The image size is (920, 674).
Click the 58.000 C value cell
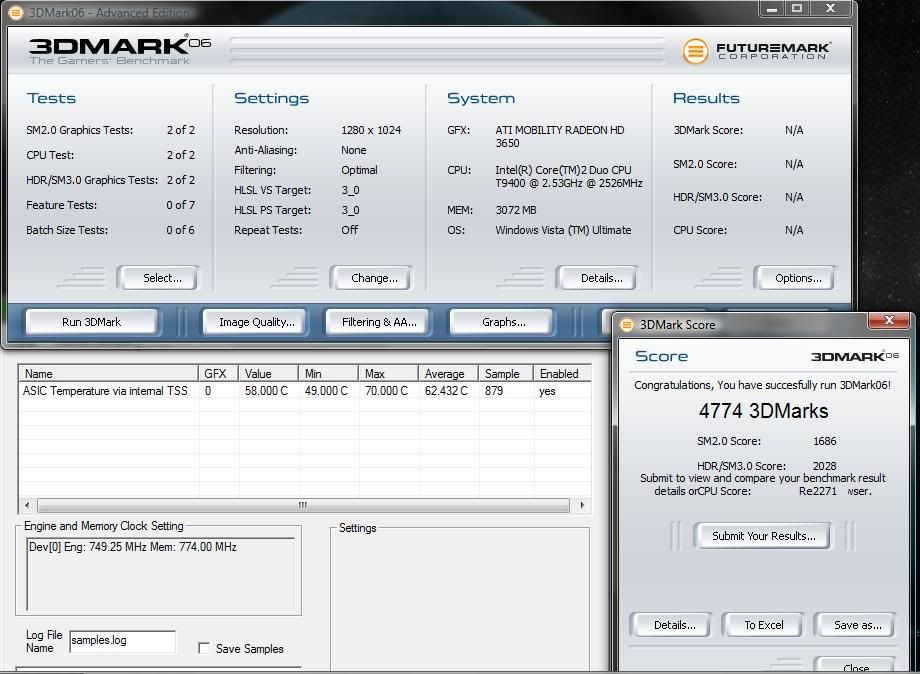[266, 391]
